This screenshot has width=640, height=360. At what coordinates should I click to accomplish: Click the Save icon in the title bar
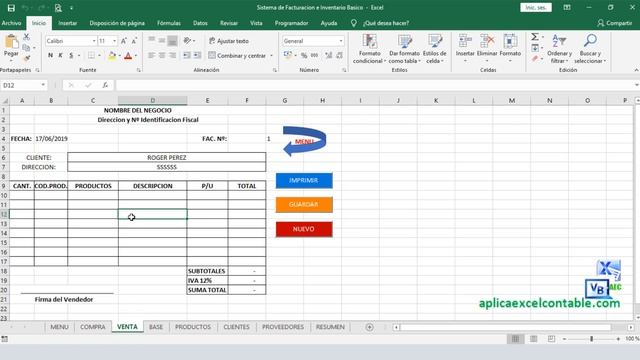click(11, 8)
